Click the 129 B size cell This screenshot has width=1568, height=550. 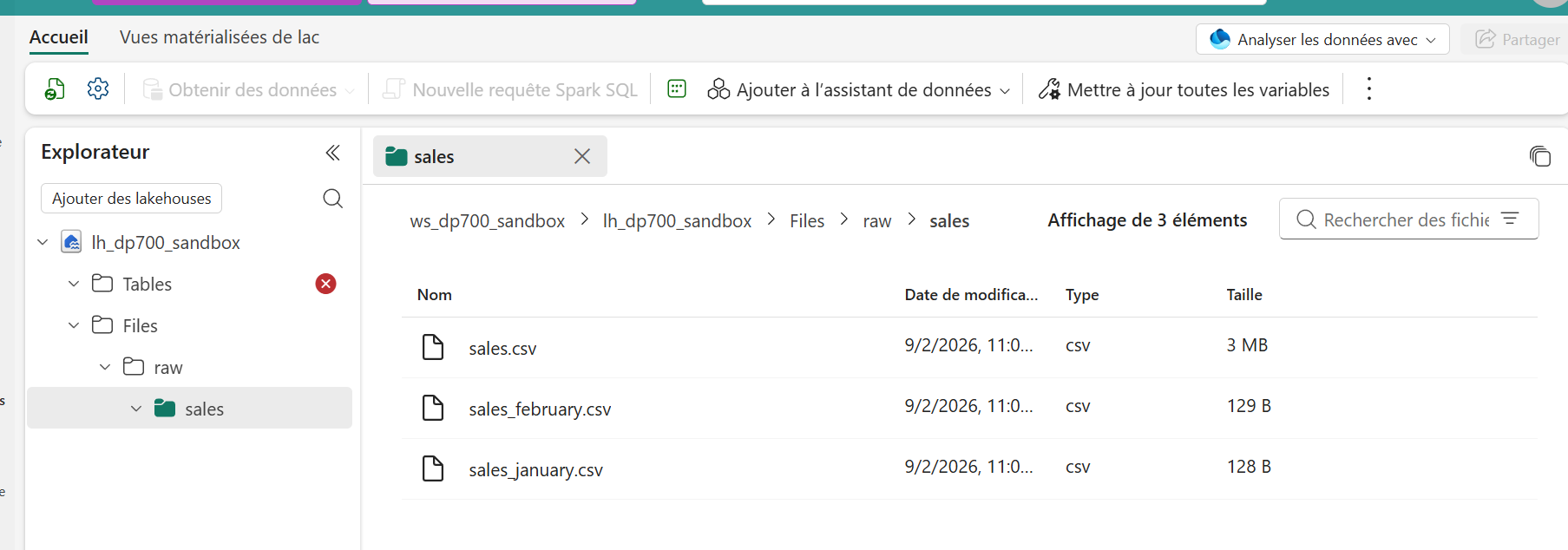pyautogui.click(x=1249, y=406)
